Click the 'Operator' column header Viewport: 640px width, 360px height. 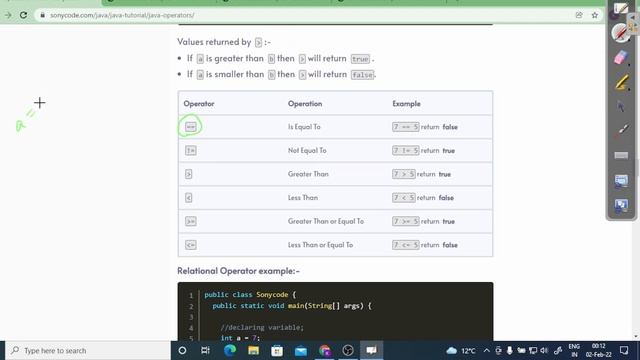199,104
